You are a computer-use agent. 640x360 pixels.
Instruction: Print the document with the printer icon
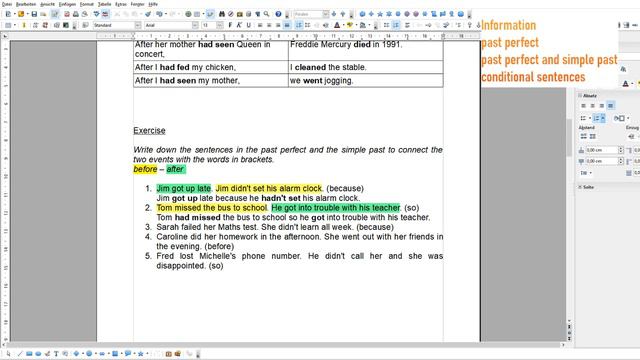coord(76,14)
